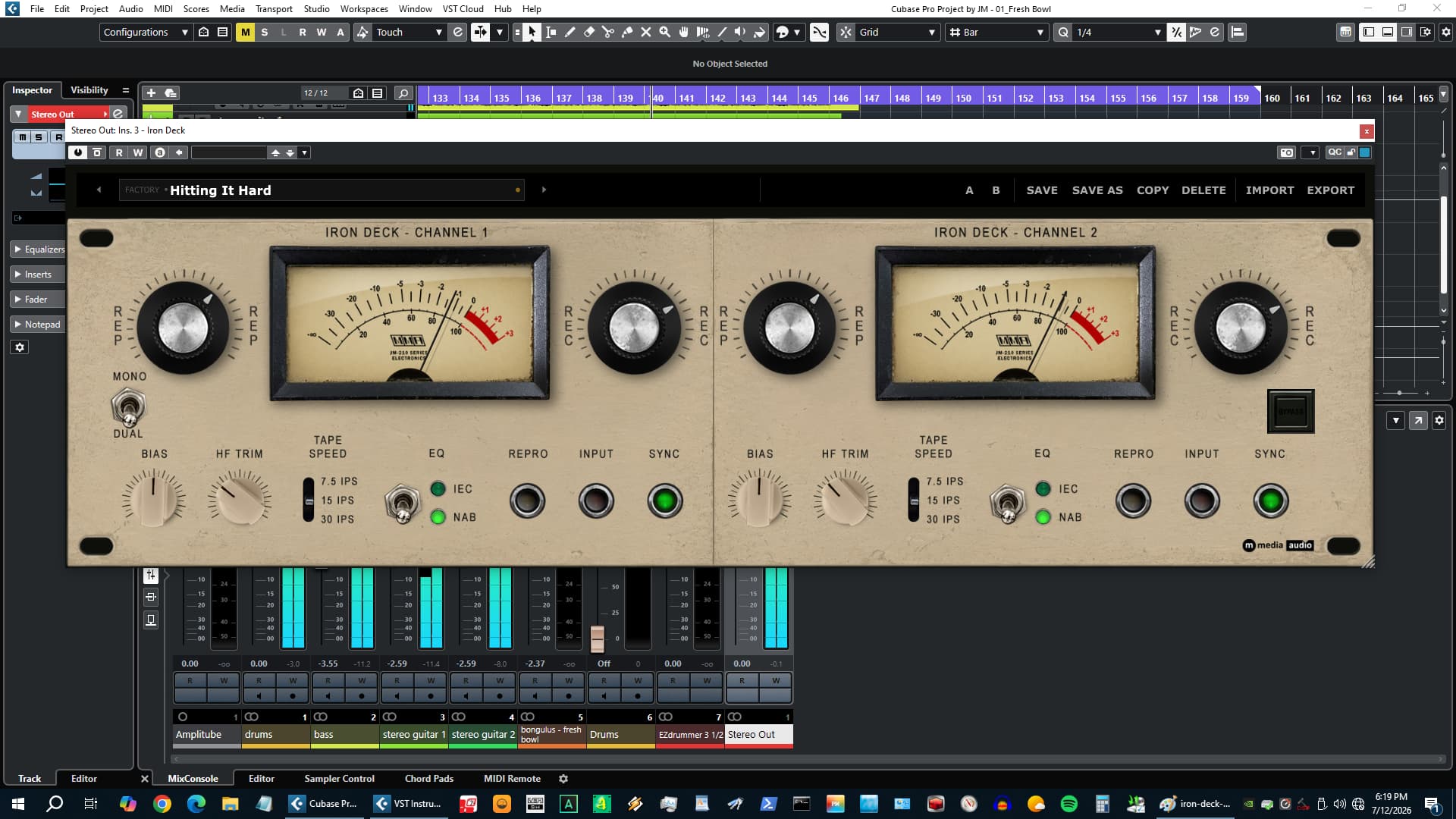Select the Color paint tool
The image size is (1456, 819).
pos(759,32)
